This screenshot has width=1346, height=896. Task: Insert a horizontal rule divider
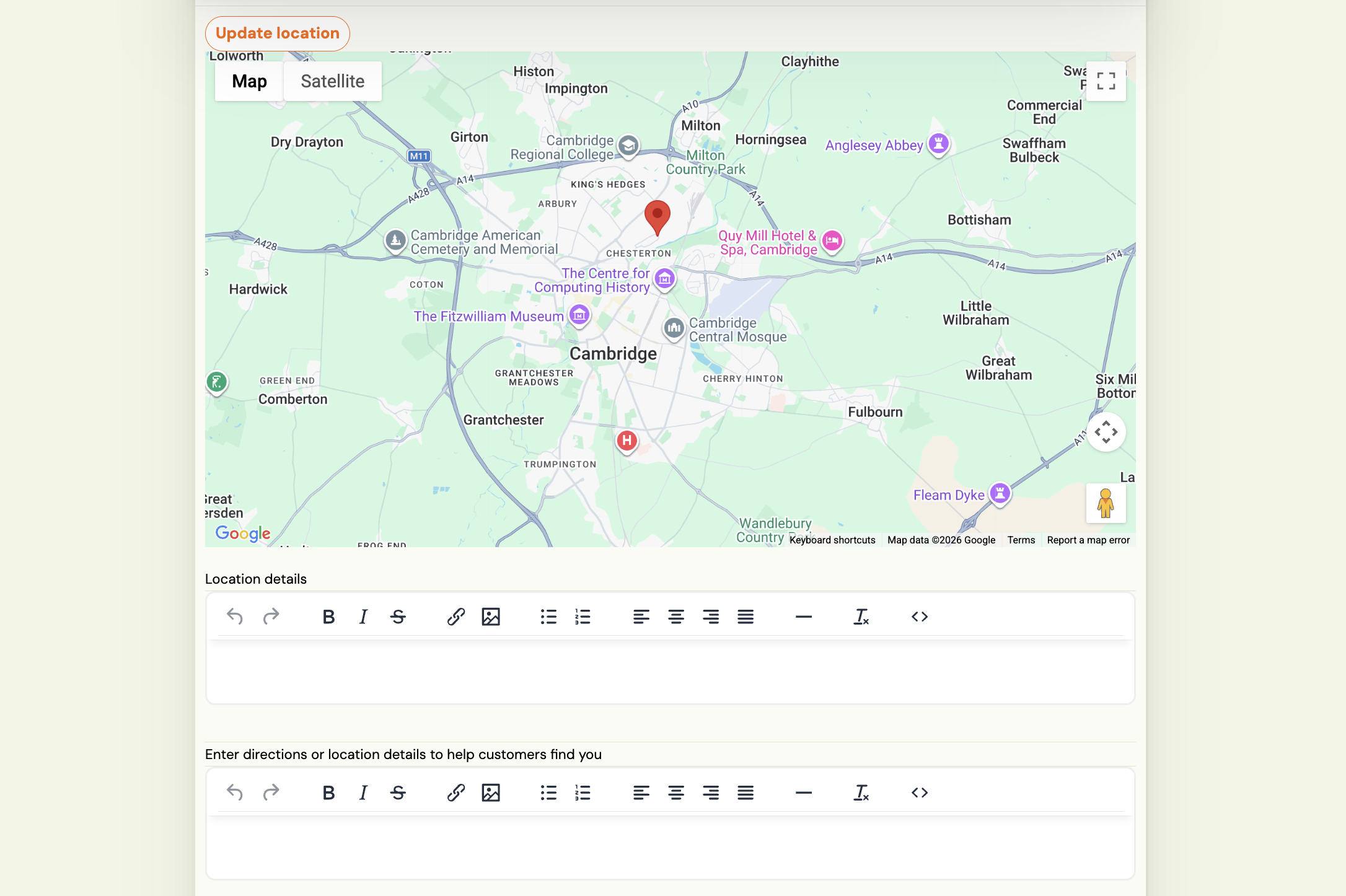coord(803,617)
